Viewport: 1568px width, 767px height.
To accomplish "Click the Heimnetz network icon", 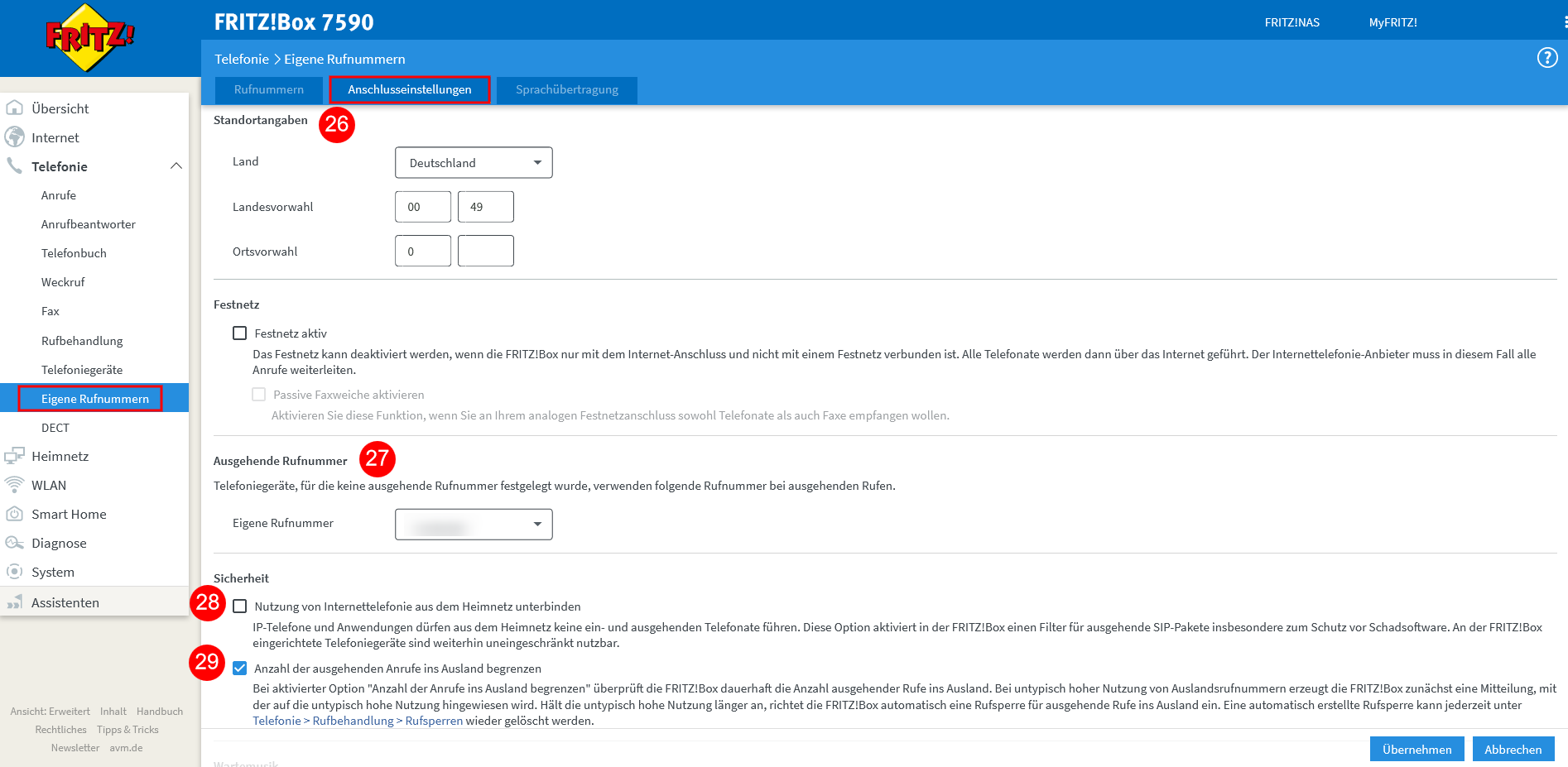I will click(x=14, y=455).
